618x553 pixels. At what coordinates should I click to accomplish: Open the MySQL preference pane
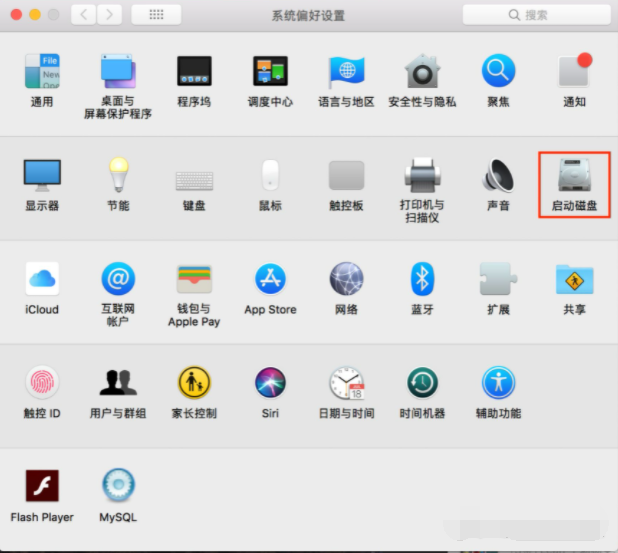click(118, 487)
